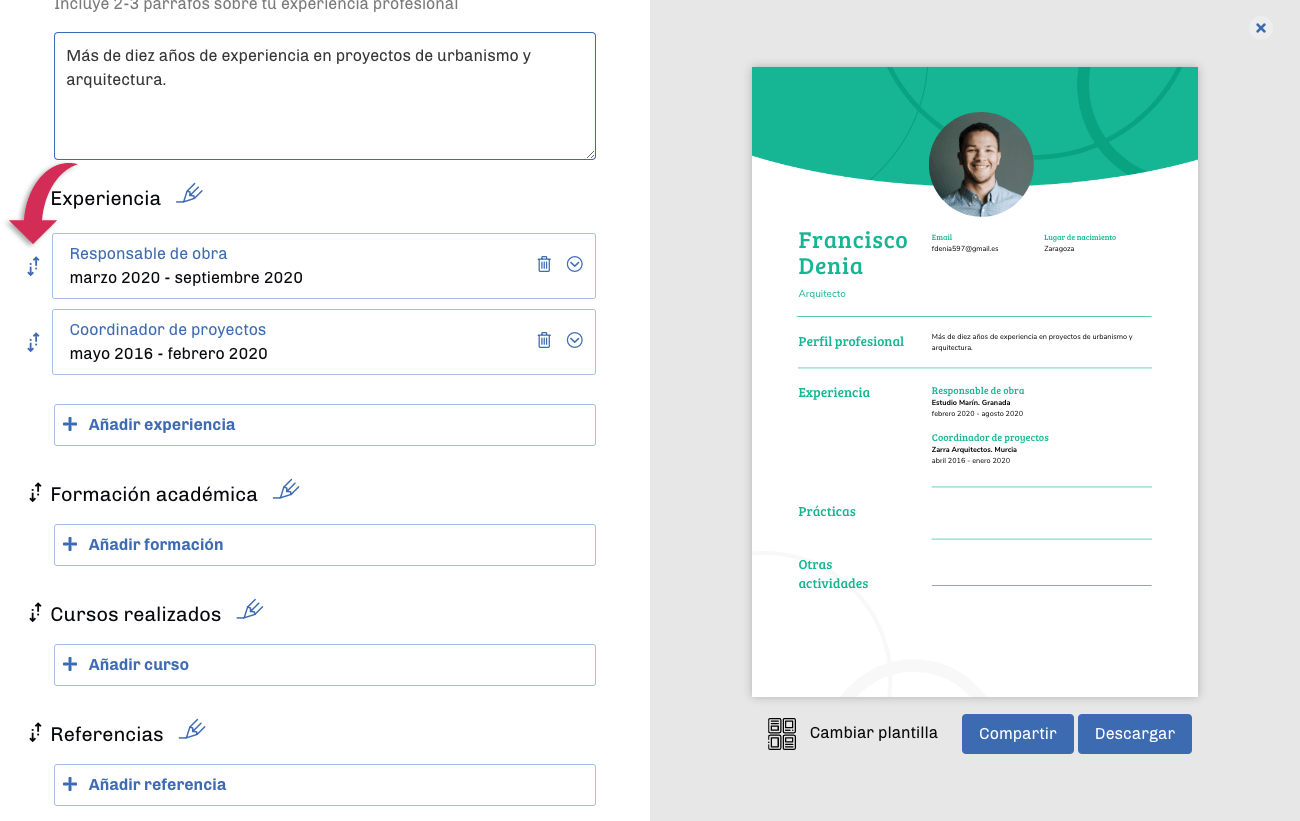Click the profile photo in the CV preview
Image resolution: width=1300 pixels, height=821 pixels.
click(981, 164)
